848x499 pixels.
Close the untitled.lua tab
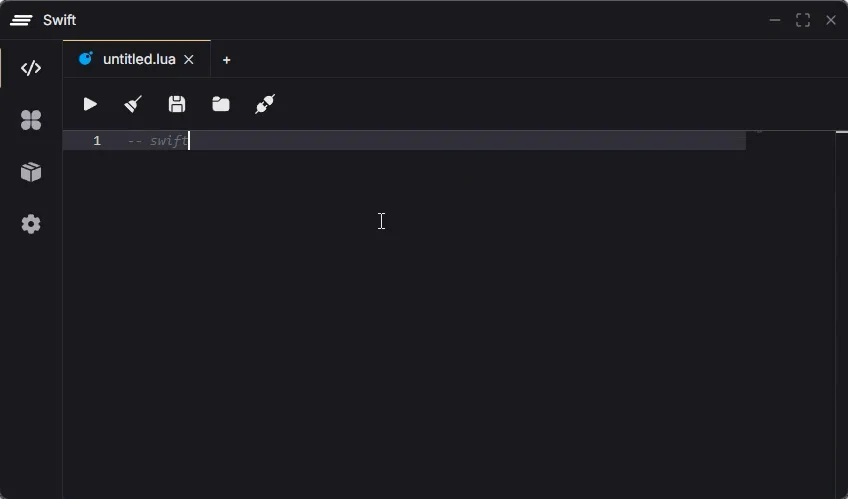coord(189,59)
